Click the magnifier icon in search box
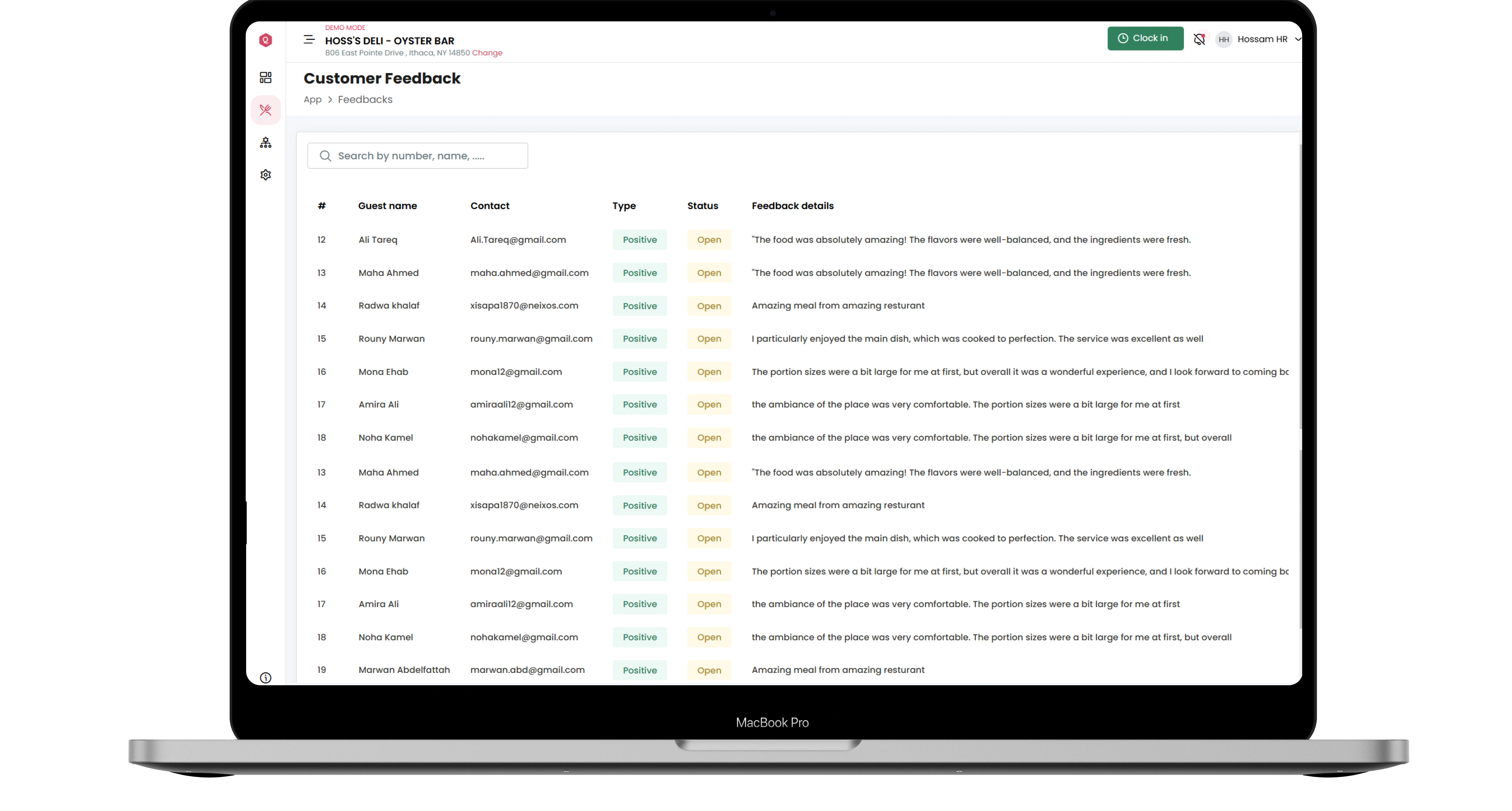Screen dimensions: 1512x811 click(x=325, y=156)
